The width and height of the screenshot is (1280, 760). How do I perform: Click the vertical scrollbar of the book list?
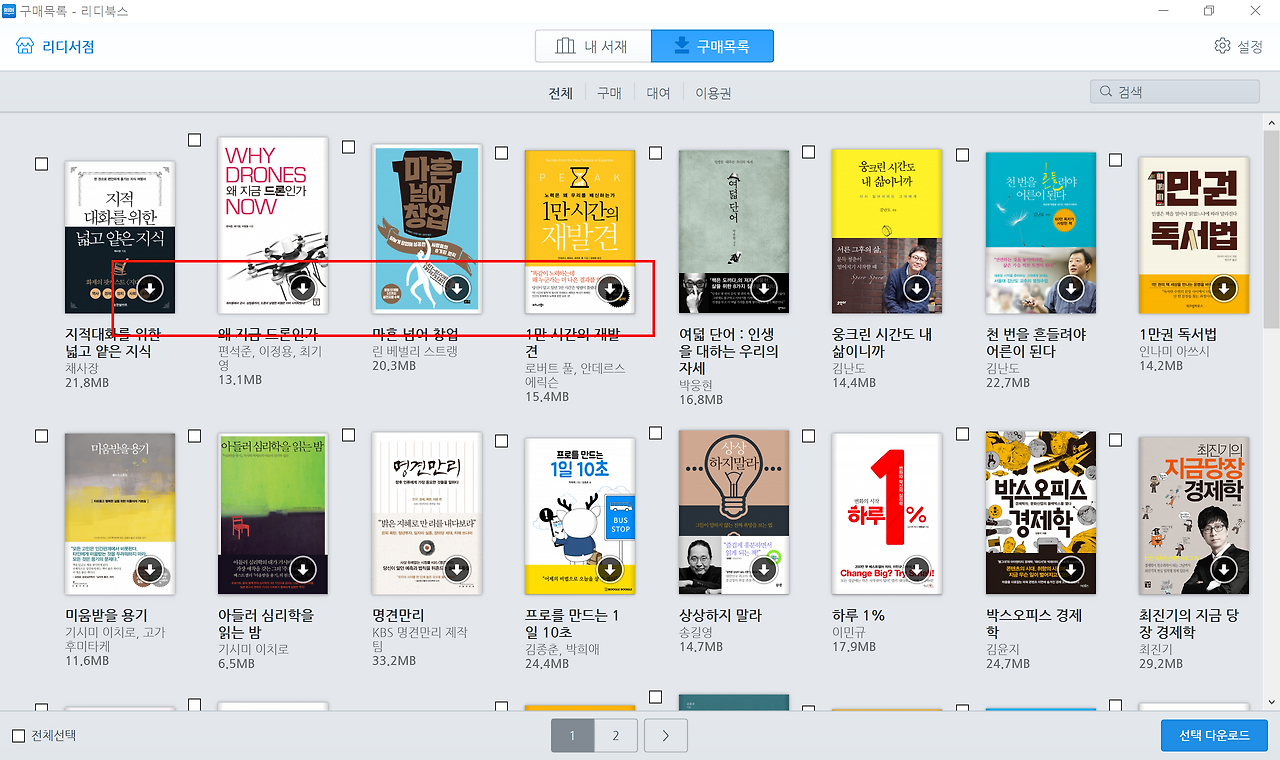pos(1271,229)
